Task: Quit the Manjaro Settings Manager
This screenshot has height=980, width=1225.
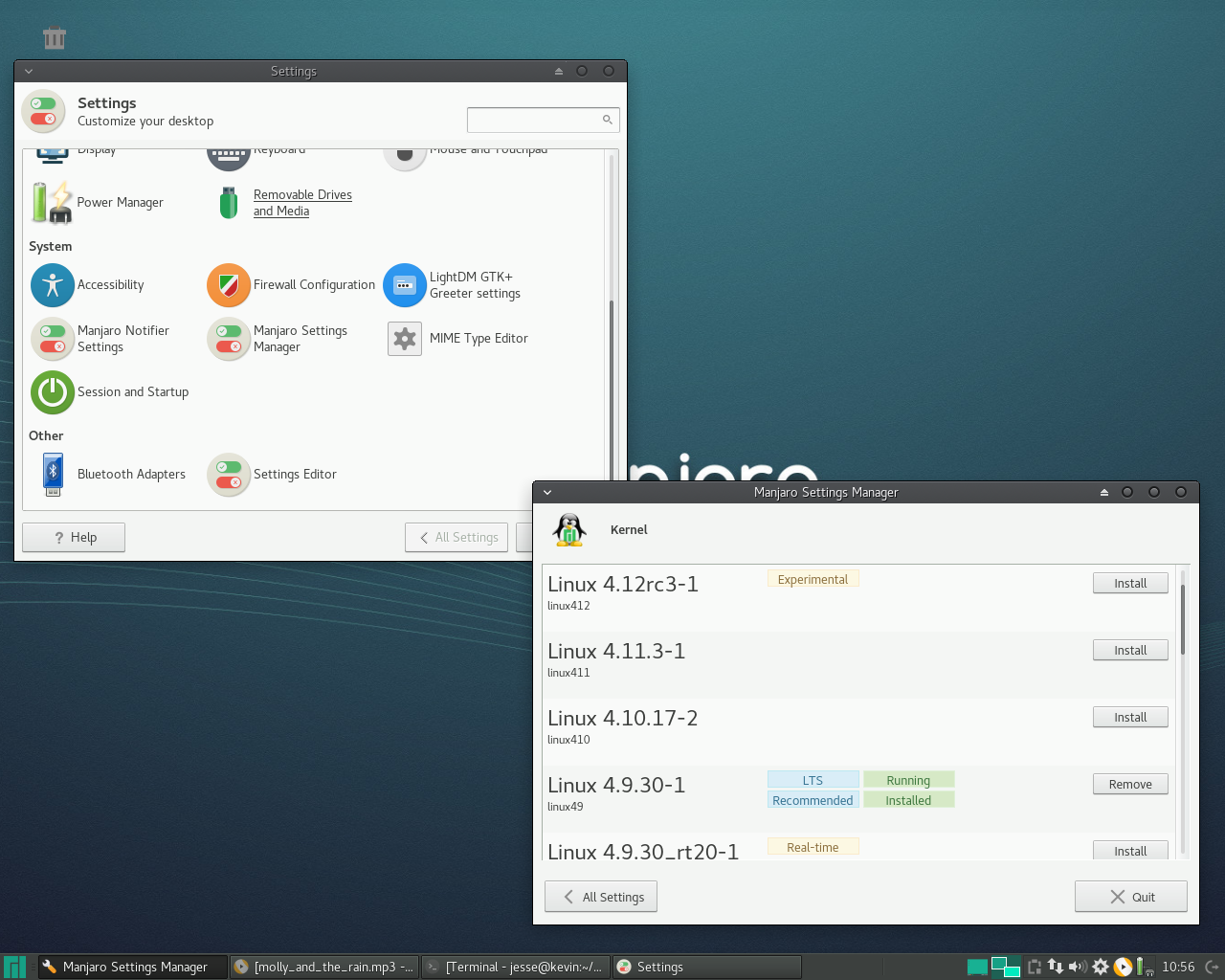Action: (x=1130, y=896)
